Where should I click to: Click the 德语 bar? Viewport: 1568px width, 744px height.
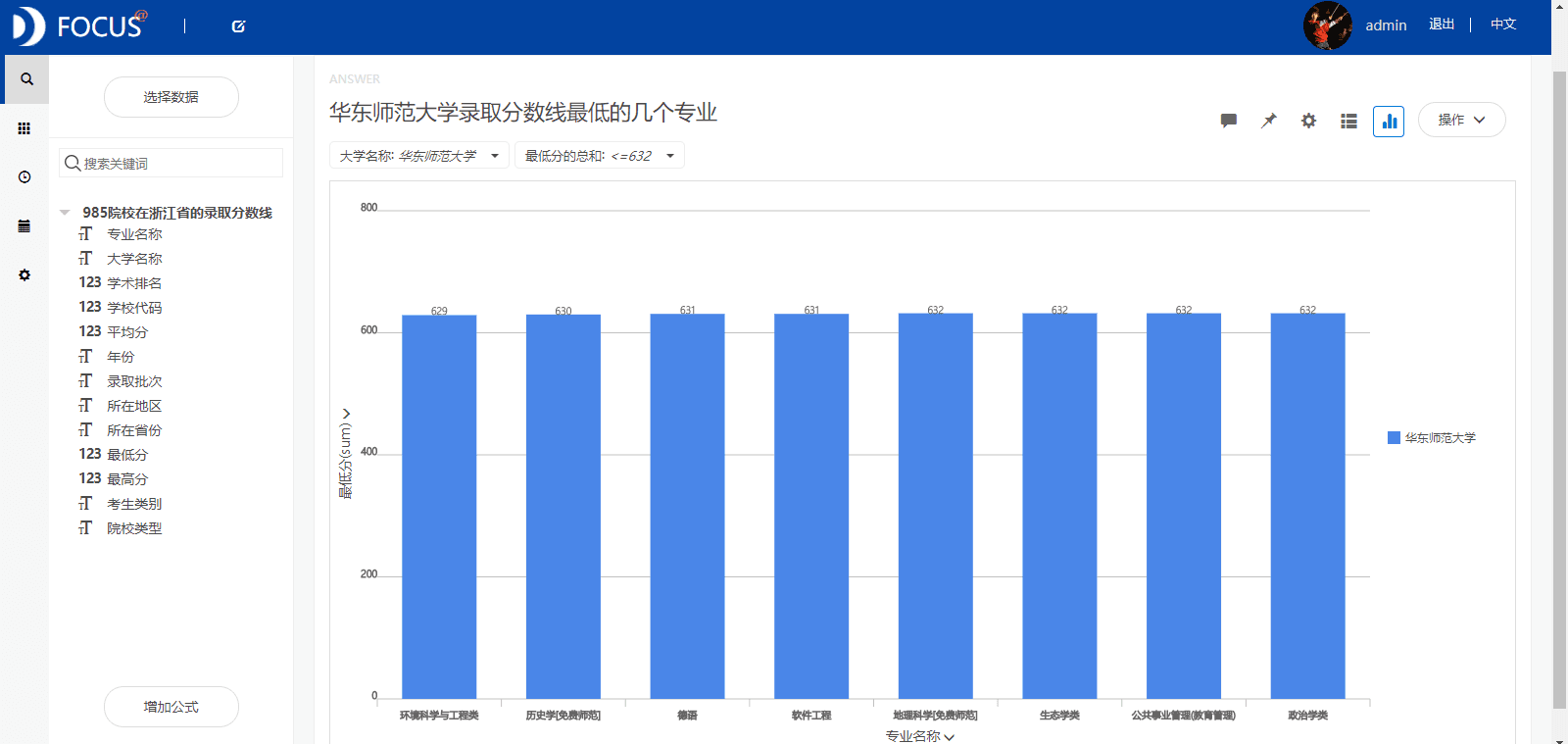click(x=687, y=506)
